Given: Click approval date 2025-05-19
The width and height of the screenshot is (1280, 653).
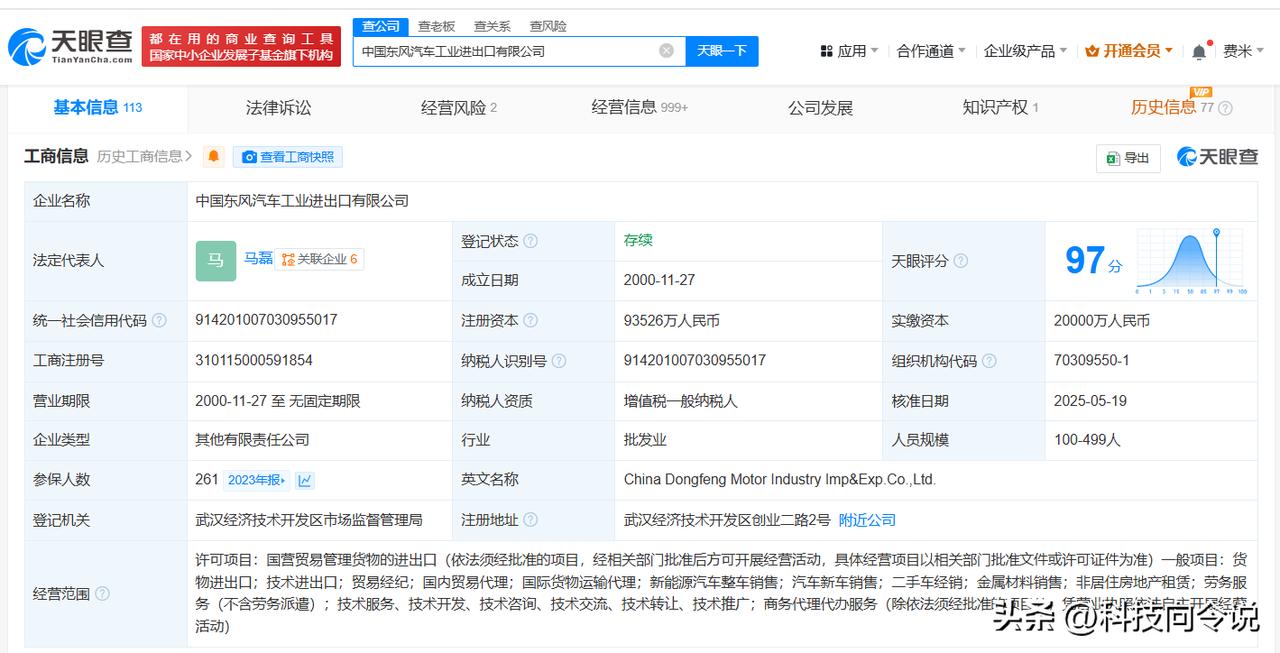Looking at the screenshot, I should (x=1090, y=401).
